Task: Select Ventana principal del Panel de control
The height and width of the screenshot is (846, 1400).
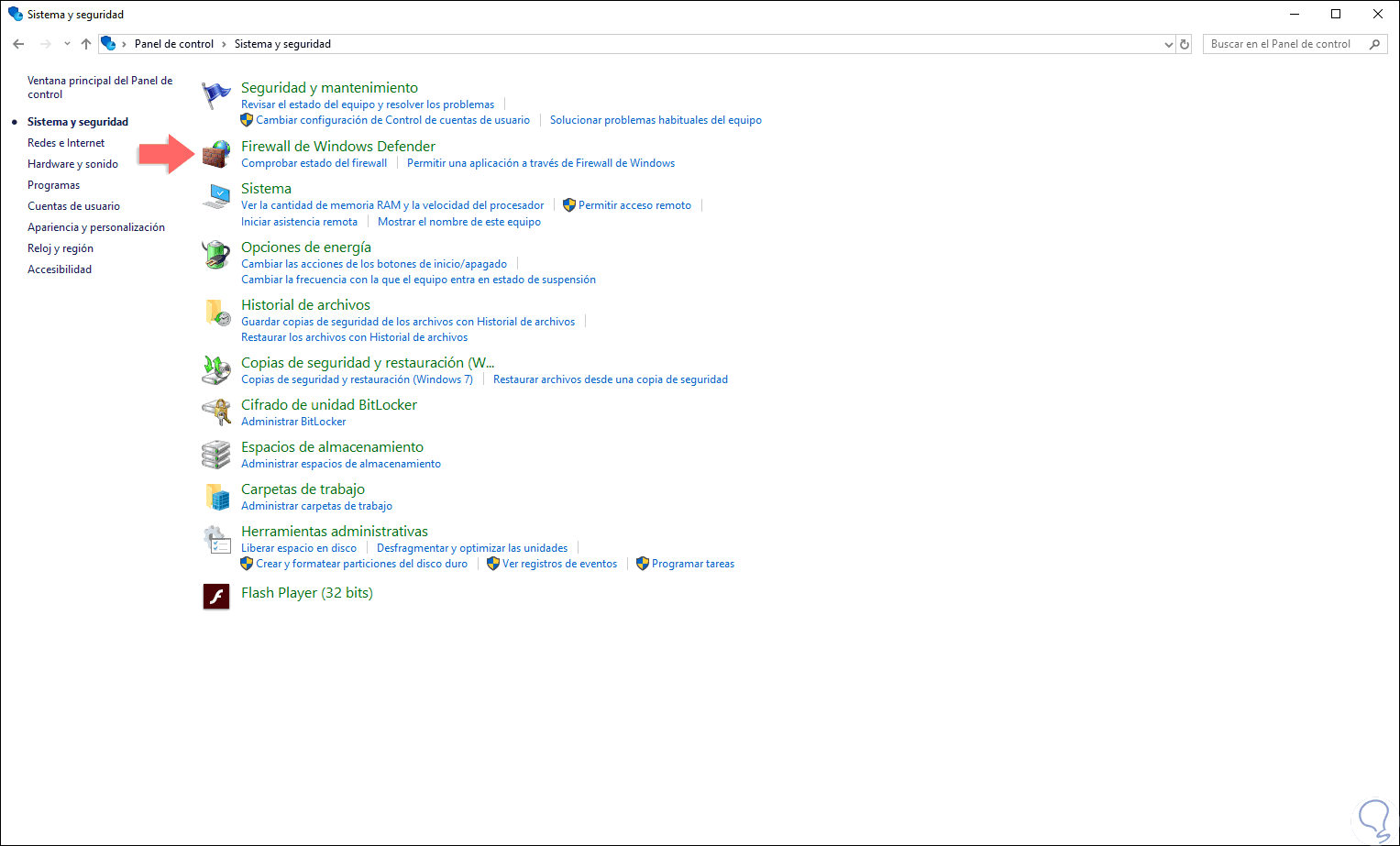Action: click(100, 87)
